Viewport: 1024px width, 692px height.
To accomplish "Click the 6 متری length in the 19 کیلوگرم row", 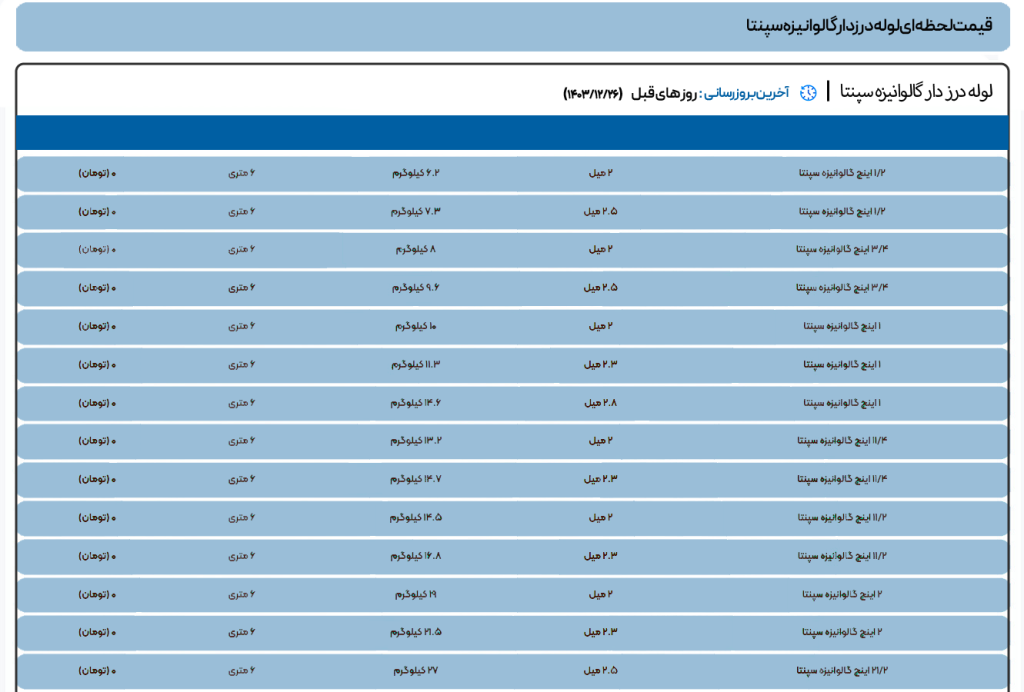I will (242, 594).
